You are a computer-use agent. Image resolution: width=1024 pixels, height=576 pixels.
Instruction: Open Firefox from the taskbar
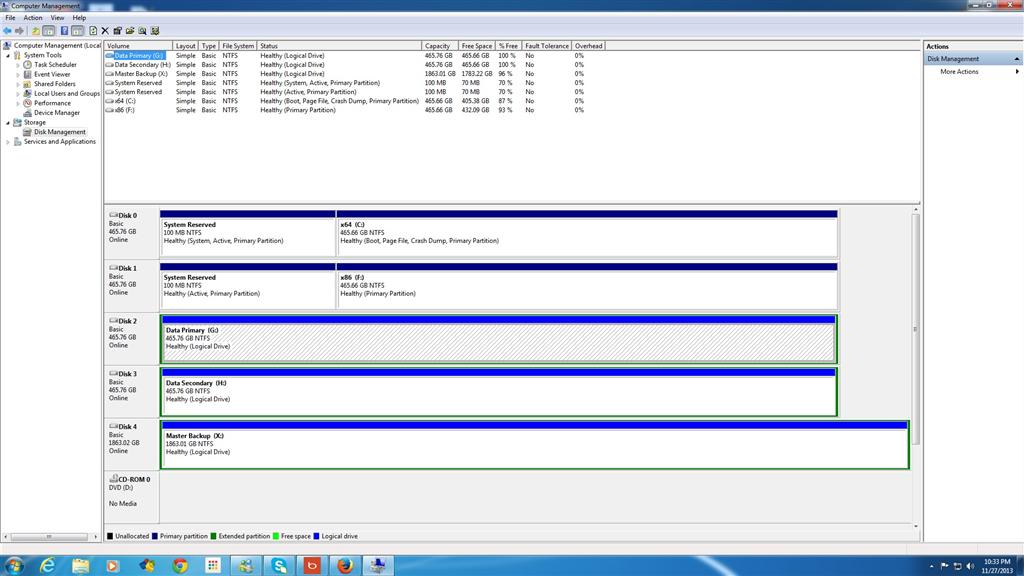point(345,566)
